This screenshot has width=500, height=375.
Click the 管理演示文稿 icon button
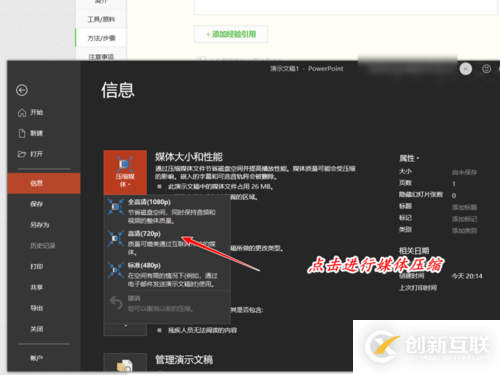125,363
